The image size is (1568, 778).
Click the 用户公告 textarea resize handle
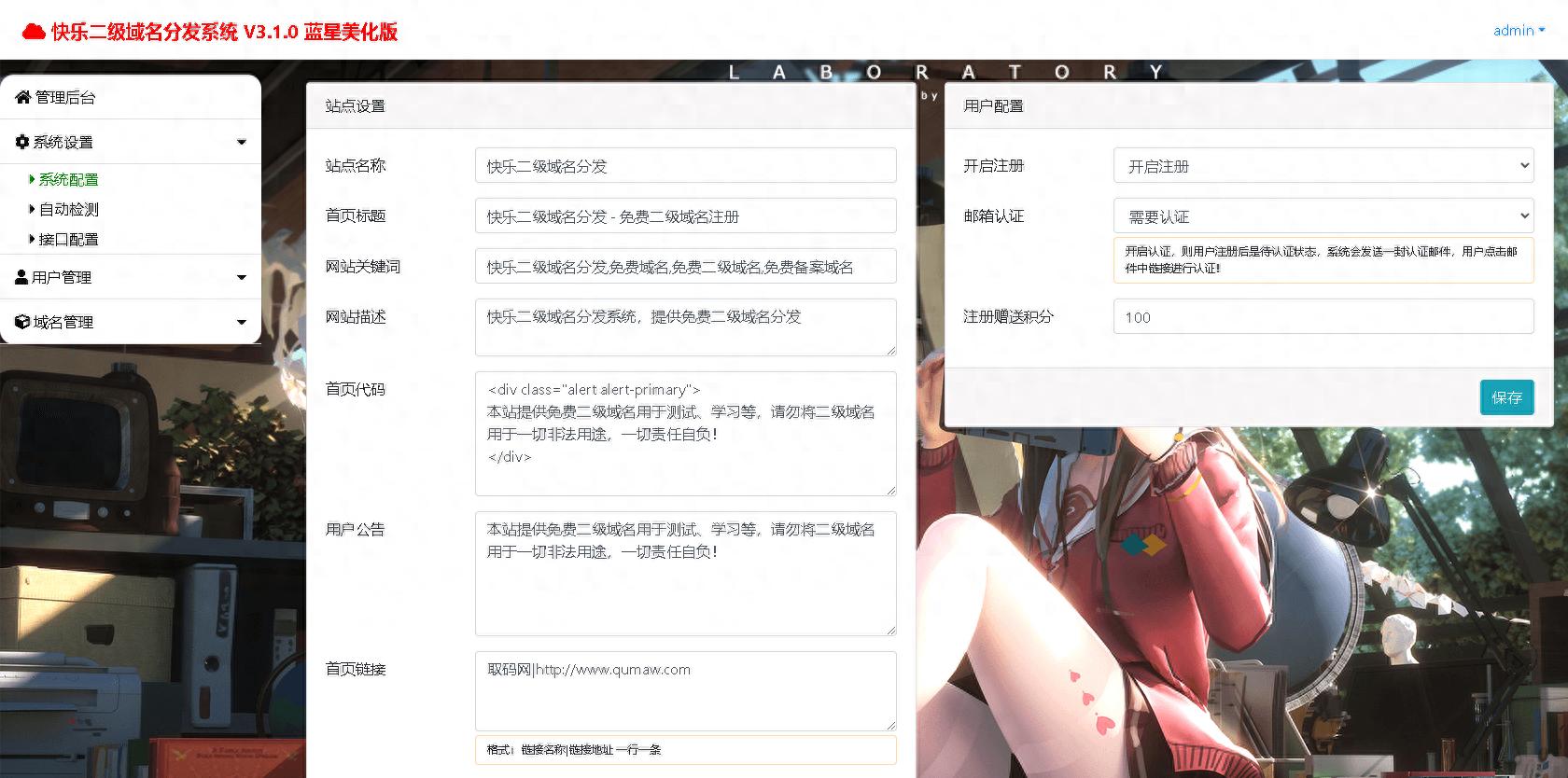[x=890, y=630]
